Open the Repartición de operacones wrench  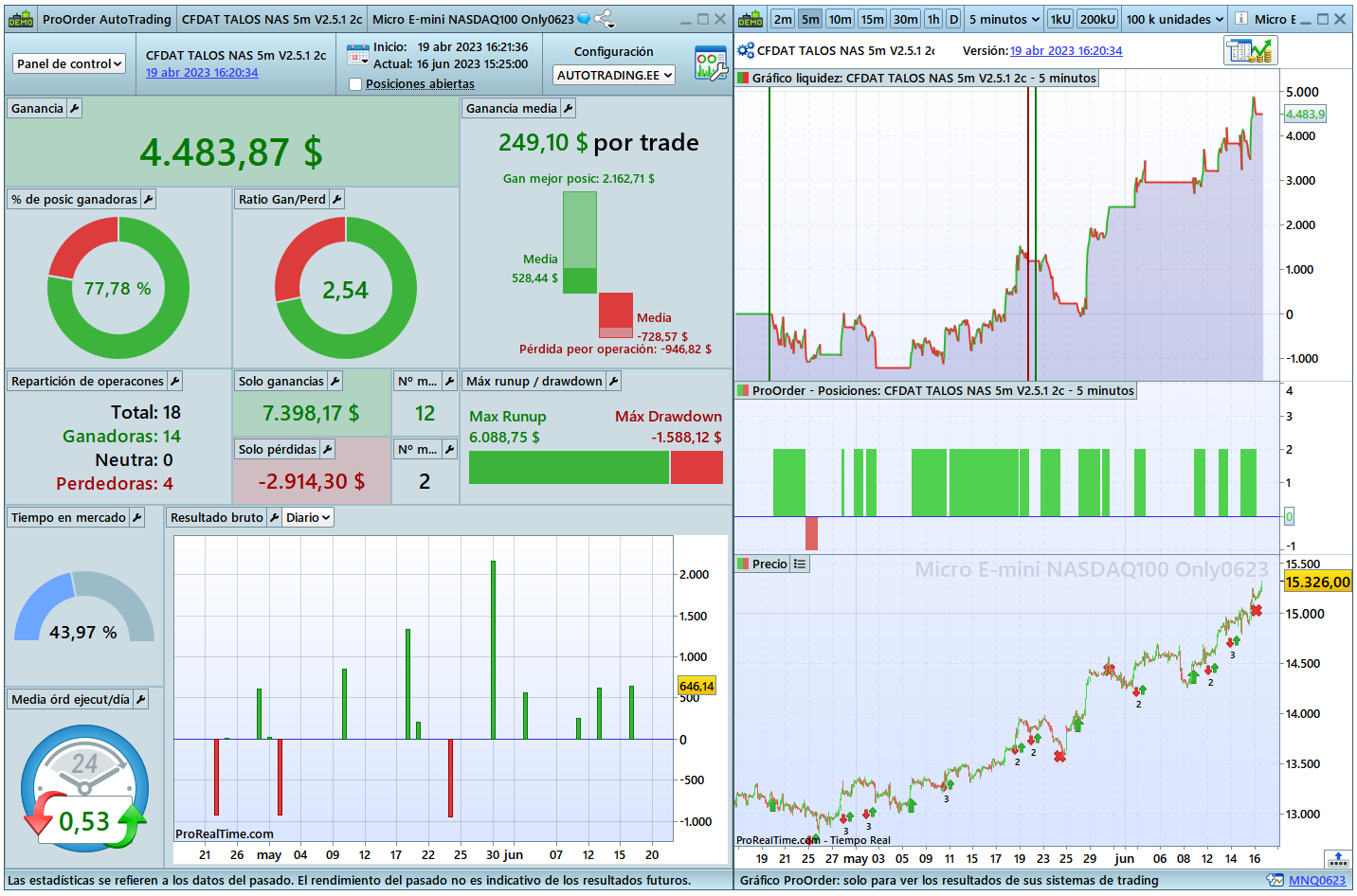click(174, 382)
